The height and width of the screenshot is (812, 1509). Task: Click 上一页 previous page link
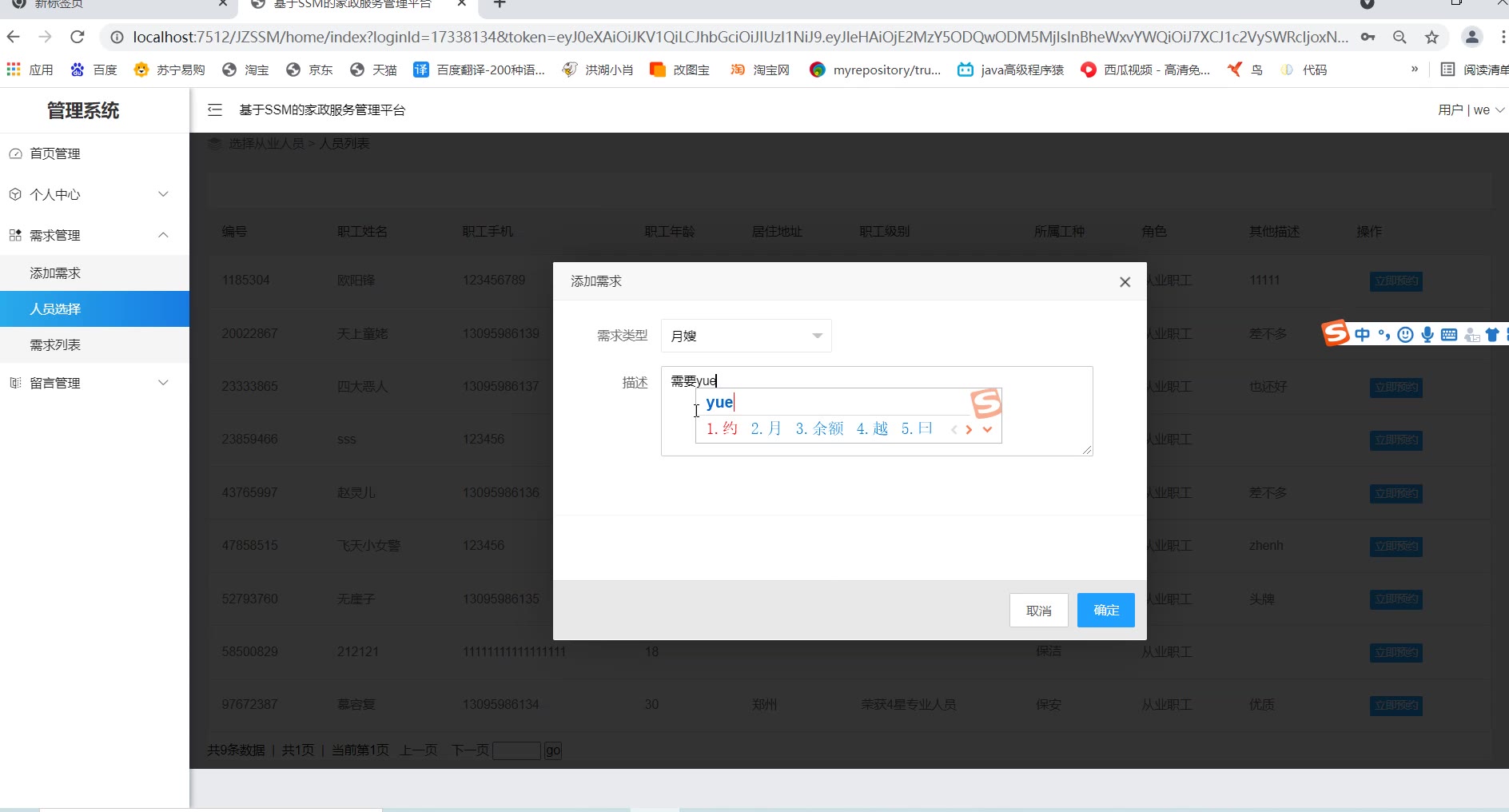click(x=419, y=750)
